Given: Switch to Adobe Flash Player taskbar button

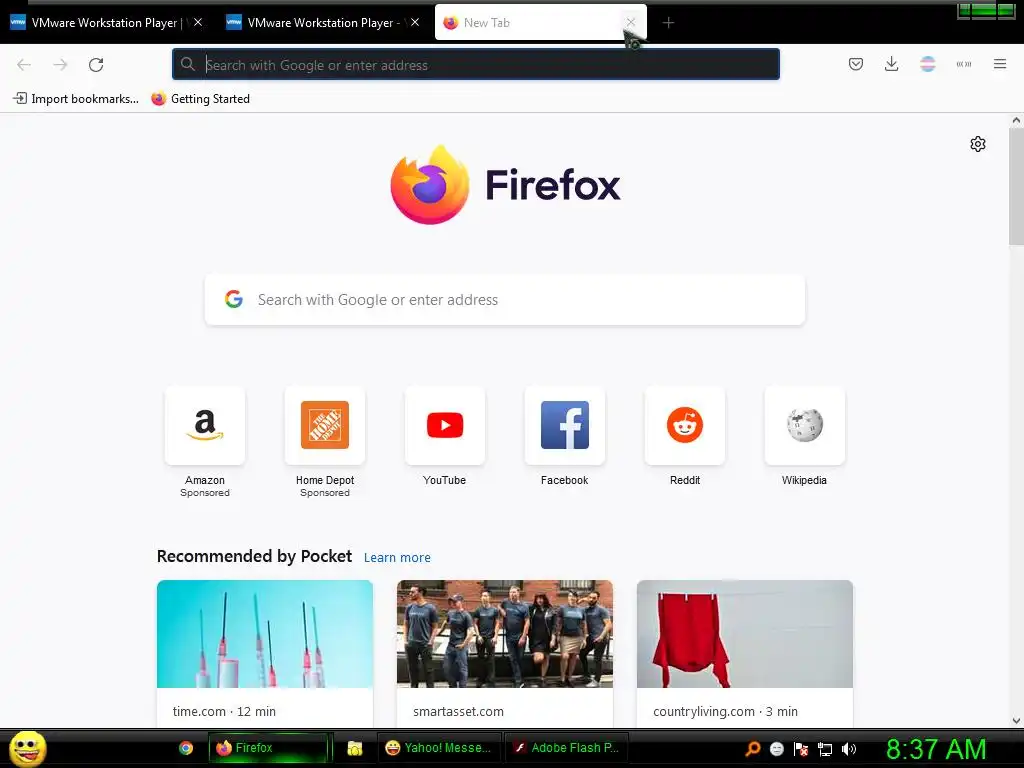Looking at the screenshot, I should pos(566,748).
